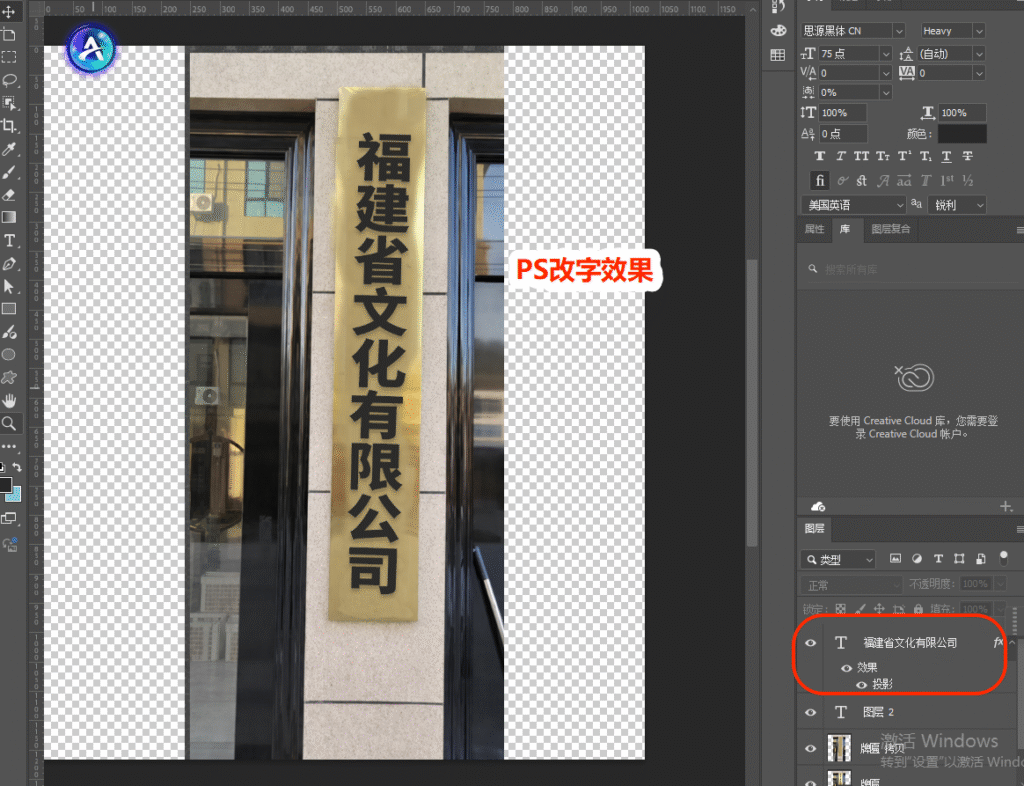Hide the 效果 effects group
Screen dimensions: 1024x786
[846, 668]
